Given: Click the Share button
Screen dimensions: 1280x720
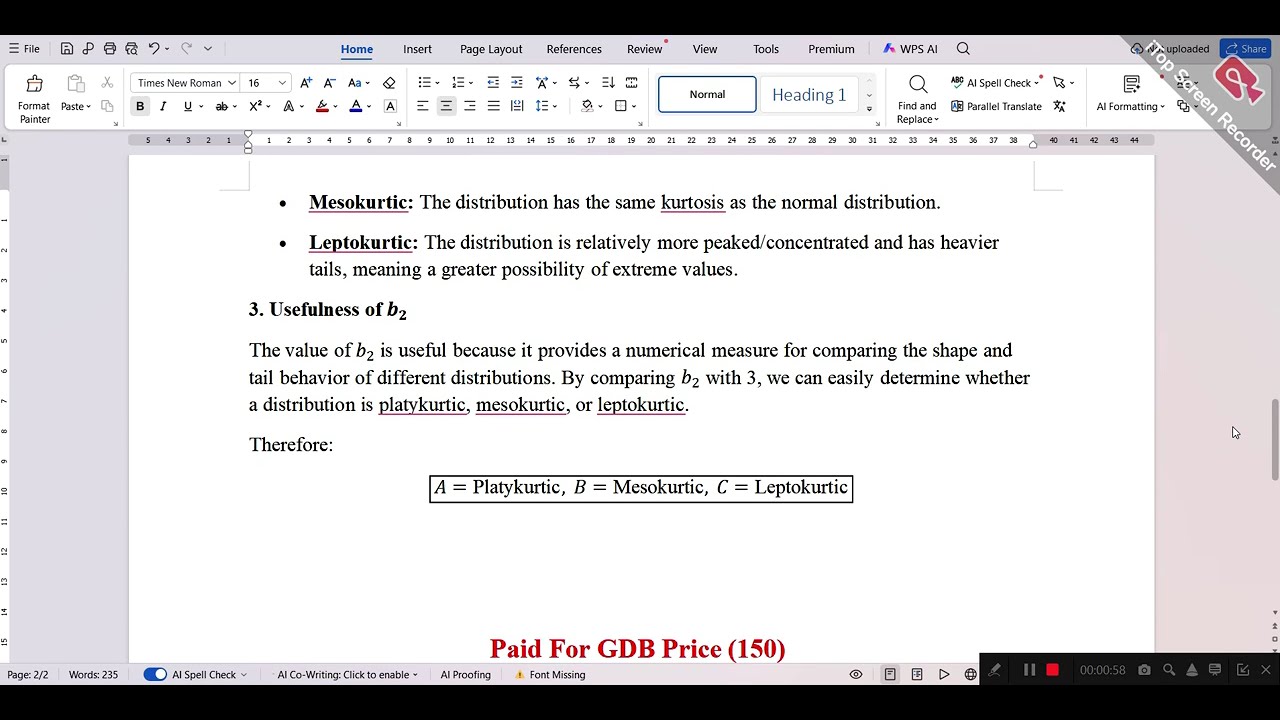Looking at the screenshot, I should click(x=1245, y=48).
